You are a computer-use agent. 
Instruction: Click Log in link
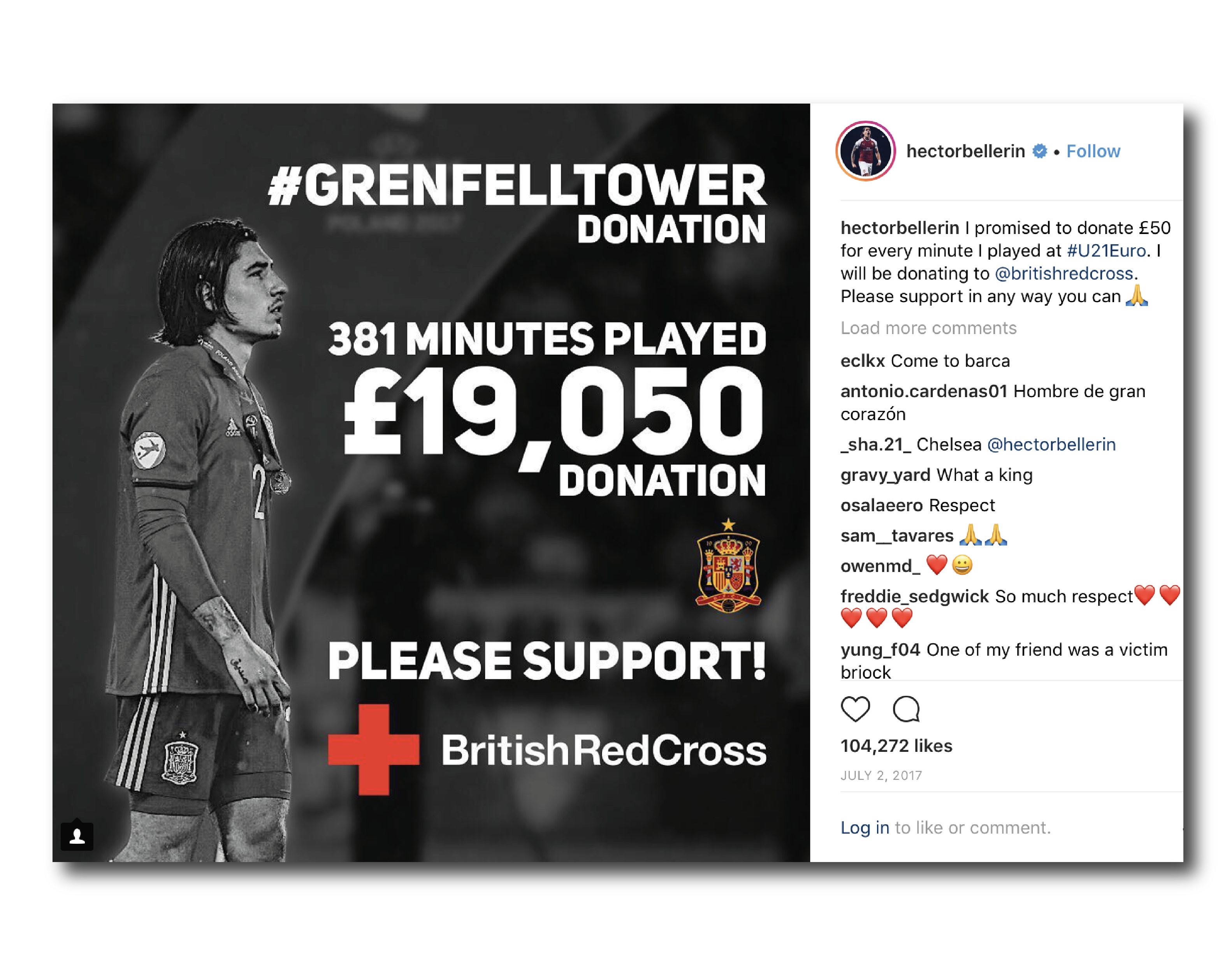[x=865, y=827]
